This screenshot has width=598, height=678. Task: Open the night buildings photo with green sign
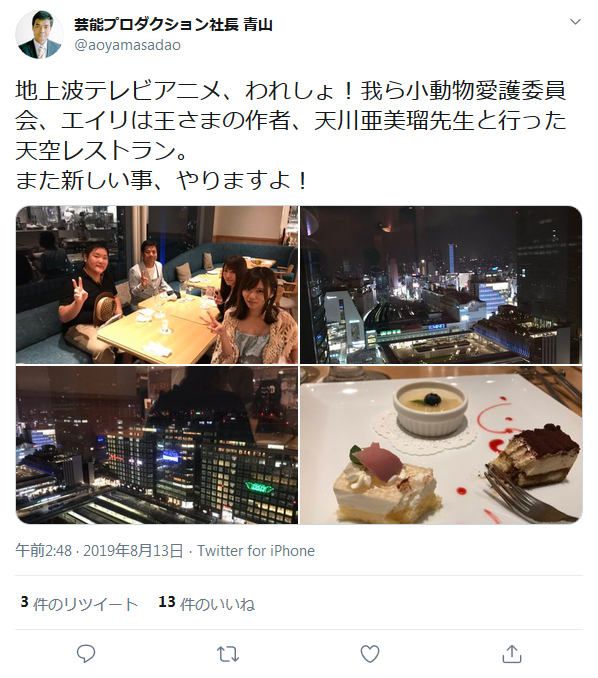tap(157, 445)
